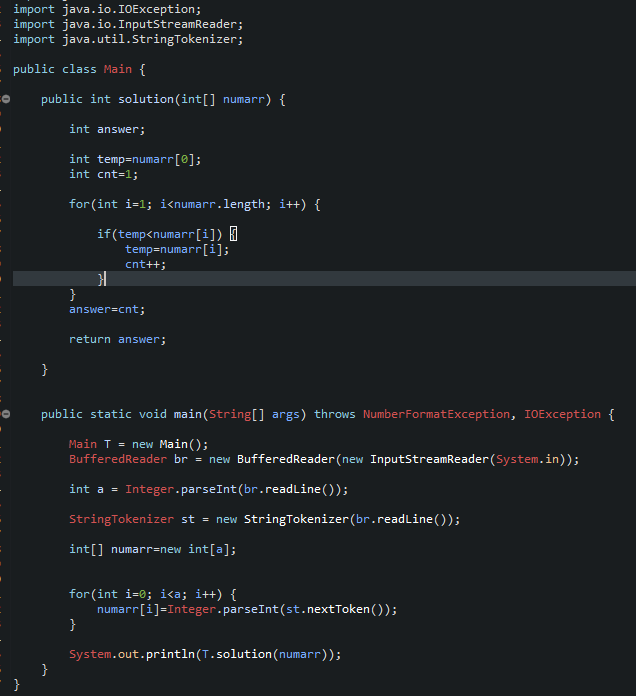This screenshot has width=636, height=696.
Task: Click 'String[]' in main signature
Action: (237, 415)
